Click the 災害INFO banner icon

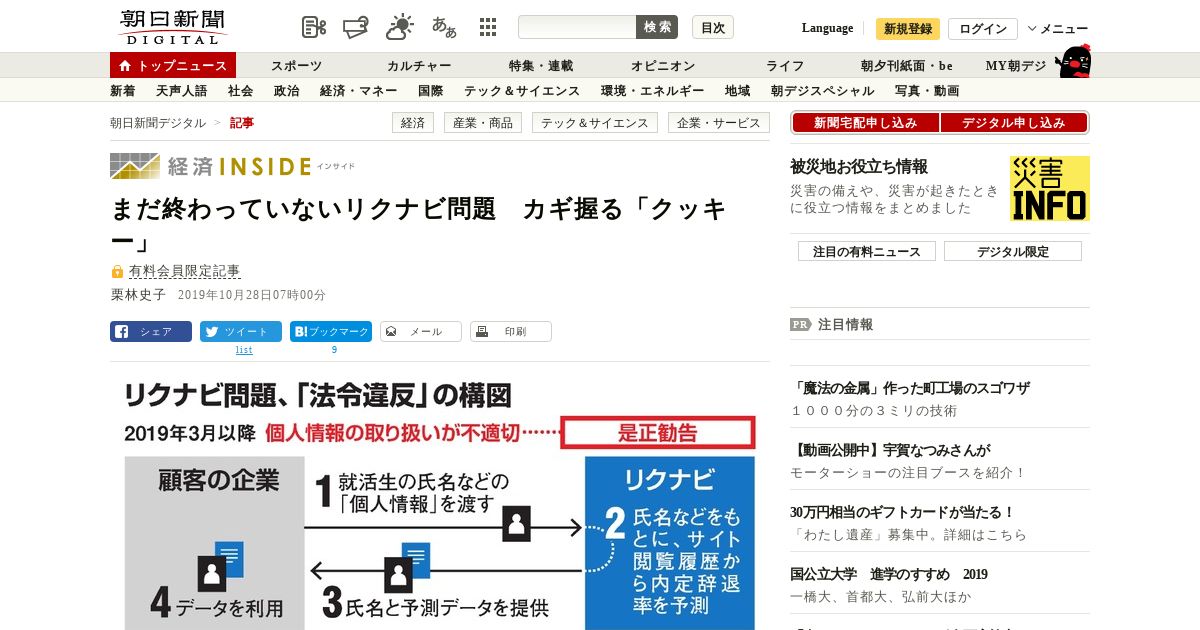click(1049, 188)
